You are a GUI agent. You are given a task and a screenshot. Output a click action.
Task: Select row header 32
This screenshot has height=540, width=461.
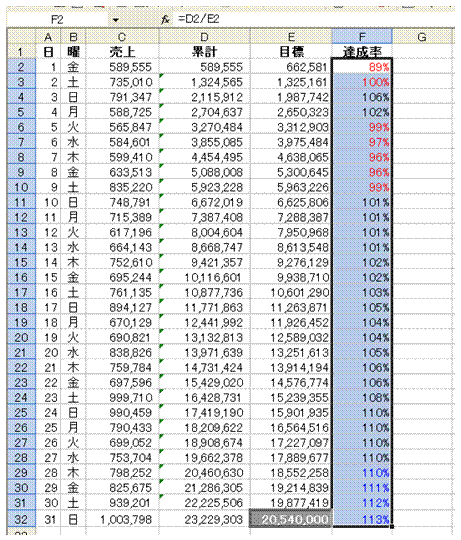(x=21, y=519)
